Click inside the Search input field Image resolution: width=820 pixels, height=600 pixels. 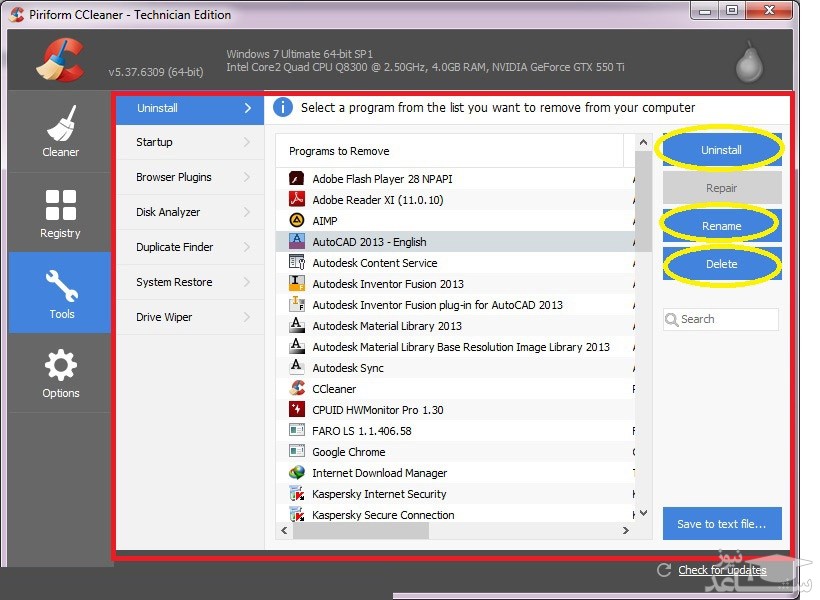(x=725, y=319)
